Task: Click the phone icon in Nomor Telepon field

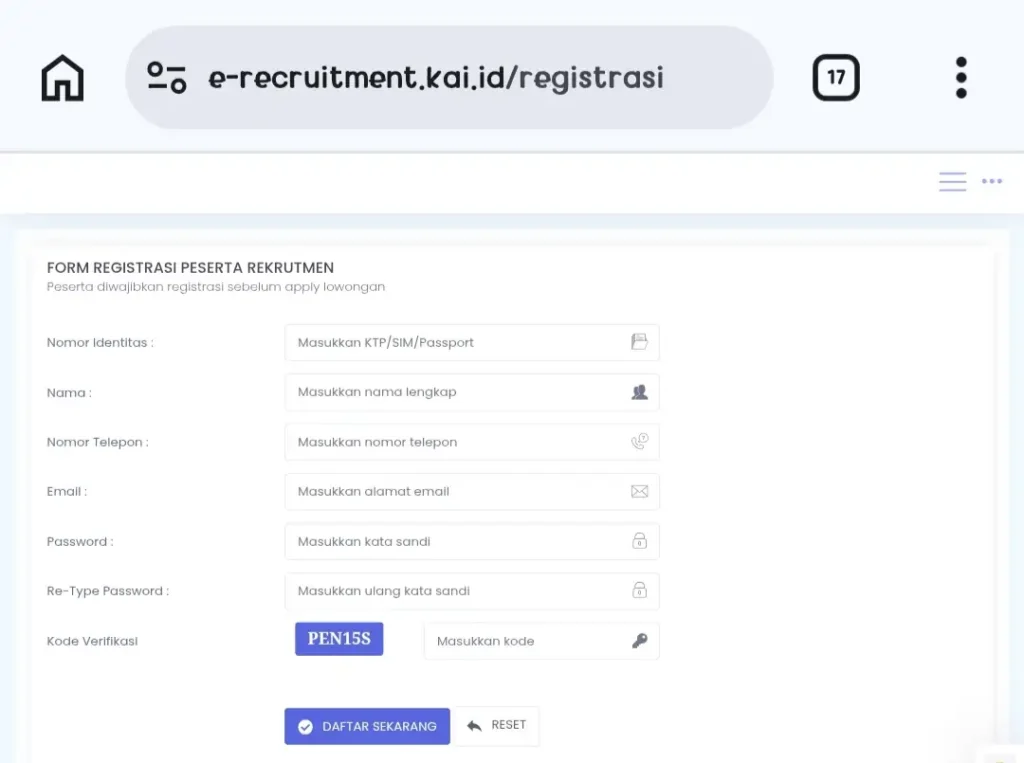Action: 639,442
